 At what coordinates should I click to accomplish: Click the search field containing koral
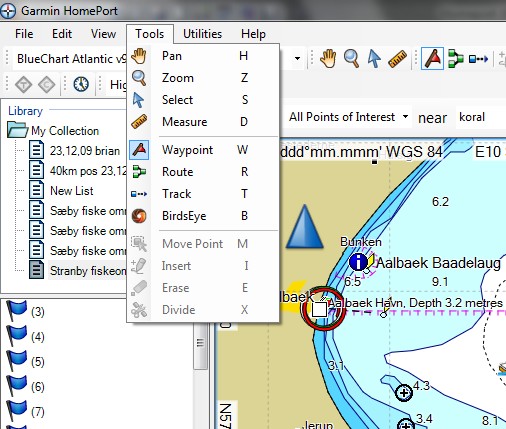pos(480,117)
